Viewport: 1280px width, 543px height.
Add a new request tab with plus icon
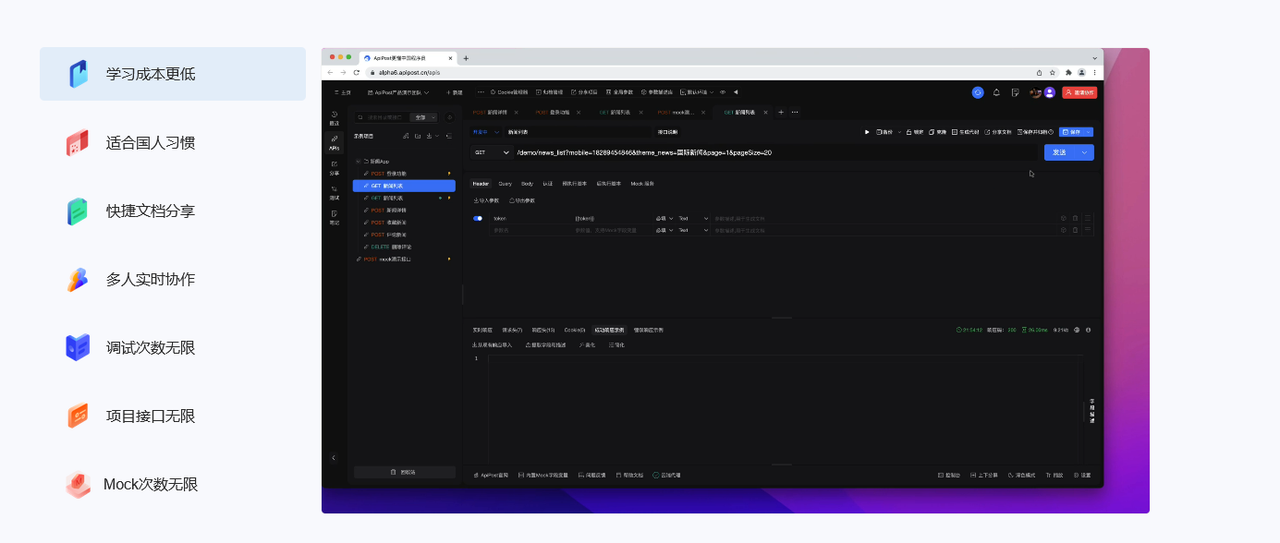point(781,112)
